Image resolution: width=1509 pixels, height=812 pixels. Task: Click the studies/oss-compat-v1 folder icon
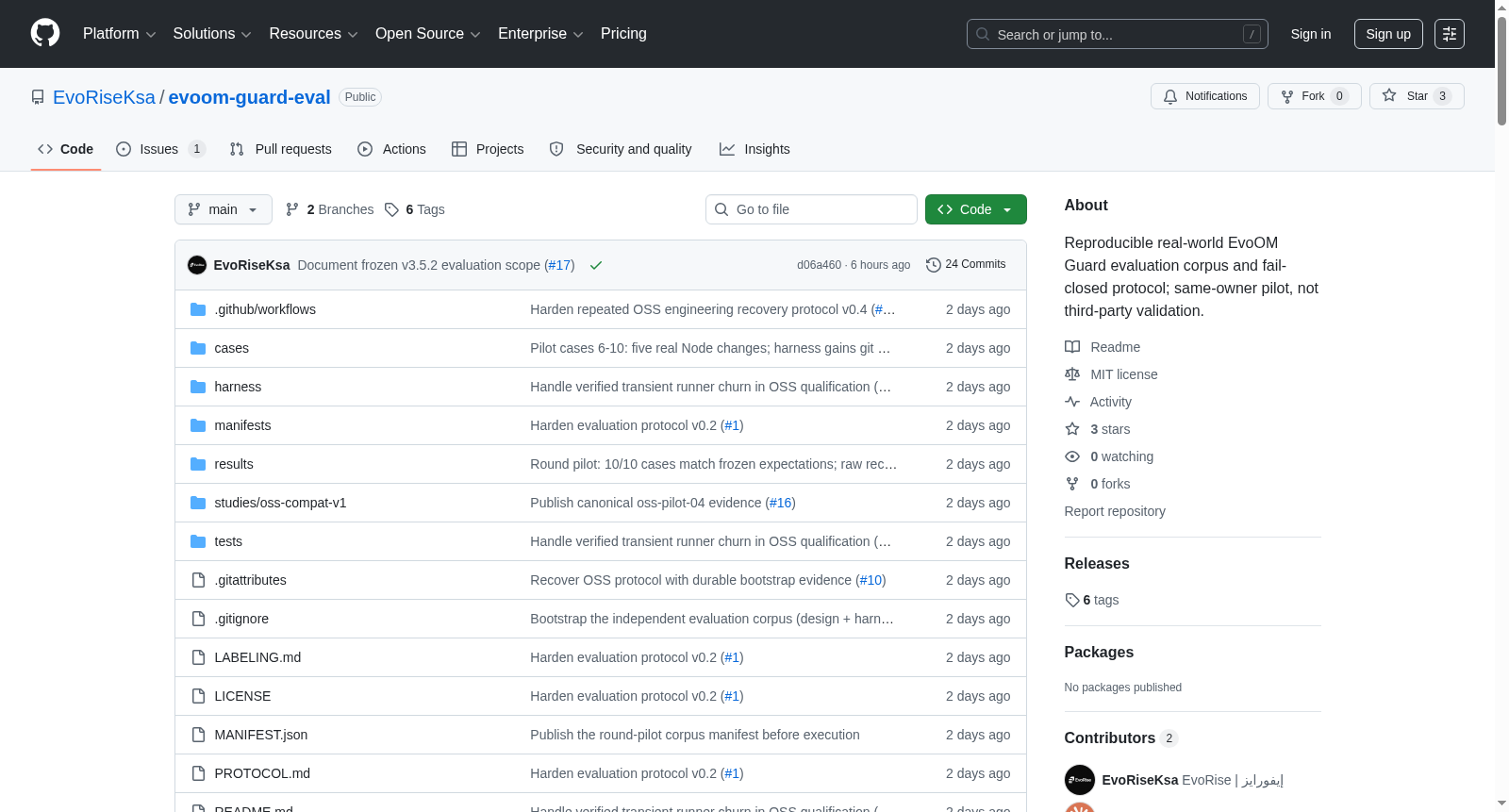[x=198, y=503]
